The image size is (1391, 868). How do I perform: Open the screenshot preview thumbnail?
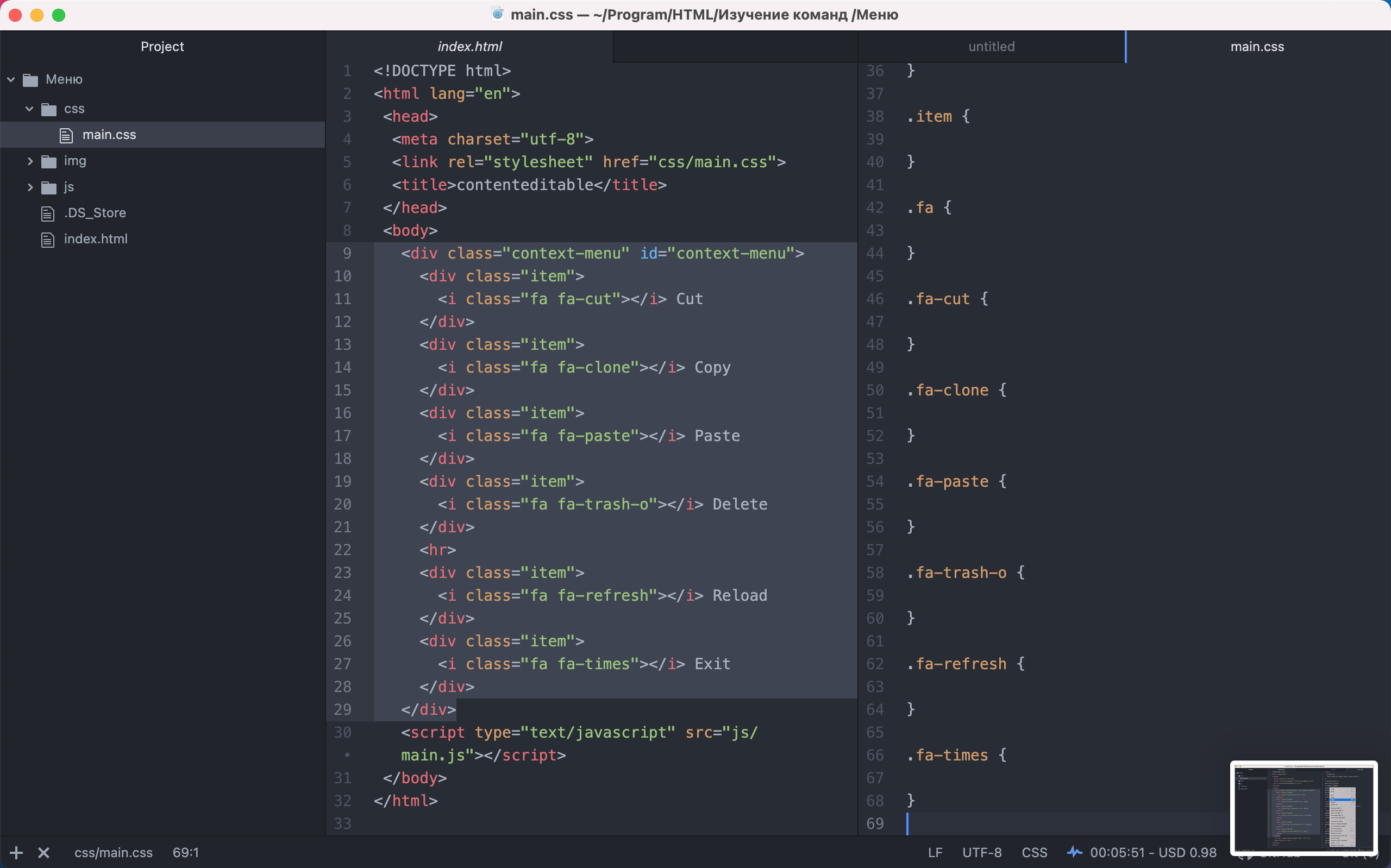click(1303, 807)
